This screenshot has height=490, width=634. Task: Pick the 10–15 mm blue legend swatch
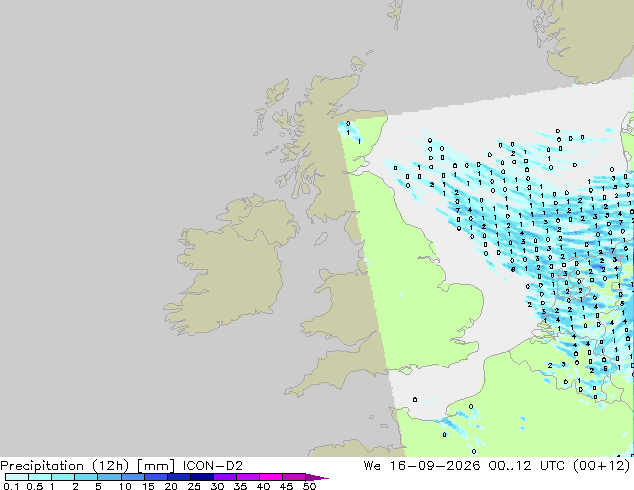[133, 477]
